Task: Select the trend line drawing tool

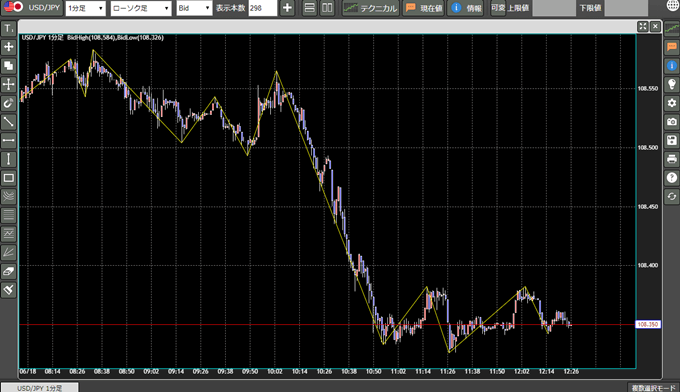Action: 8,122
